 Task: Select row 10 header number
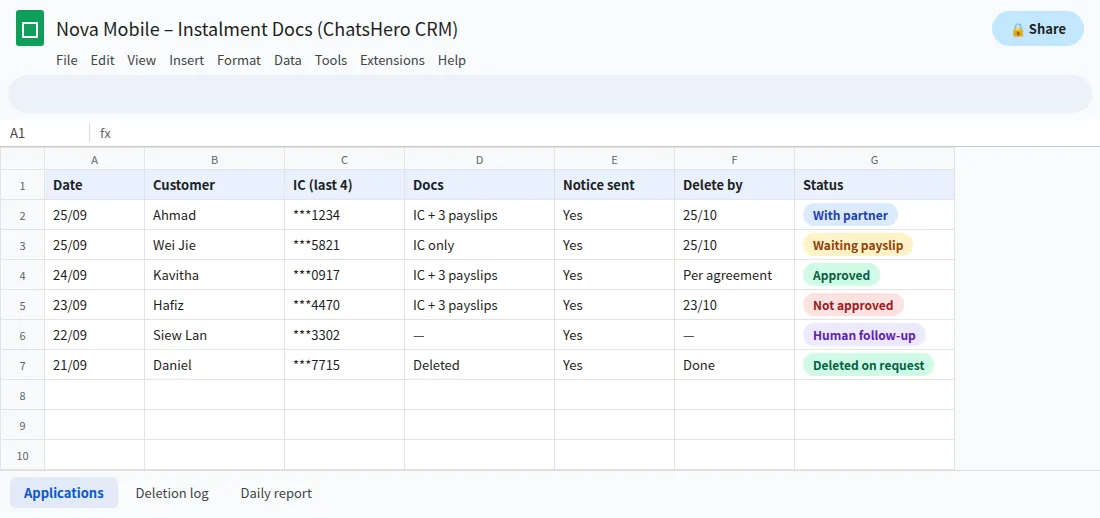(22, 456)
